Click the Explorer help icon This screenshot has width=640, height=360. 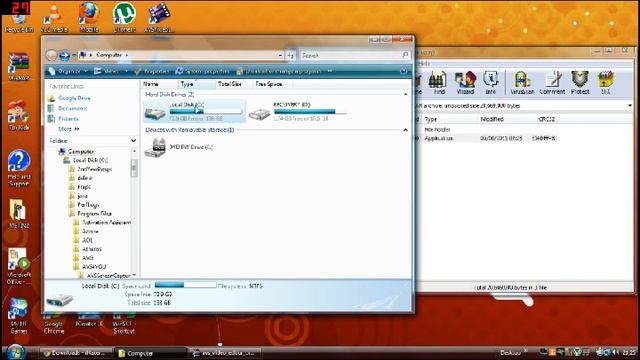point(403,71)
